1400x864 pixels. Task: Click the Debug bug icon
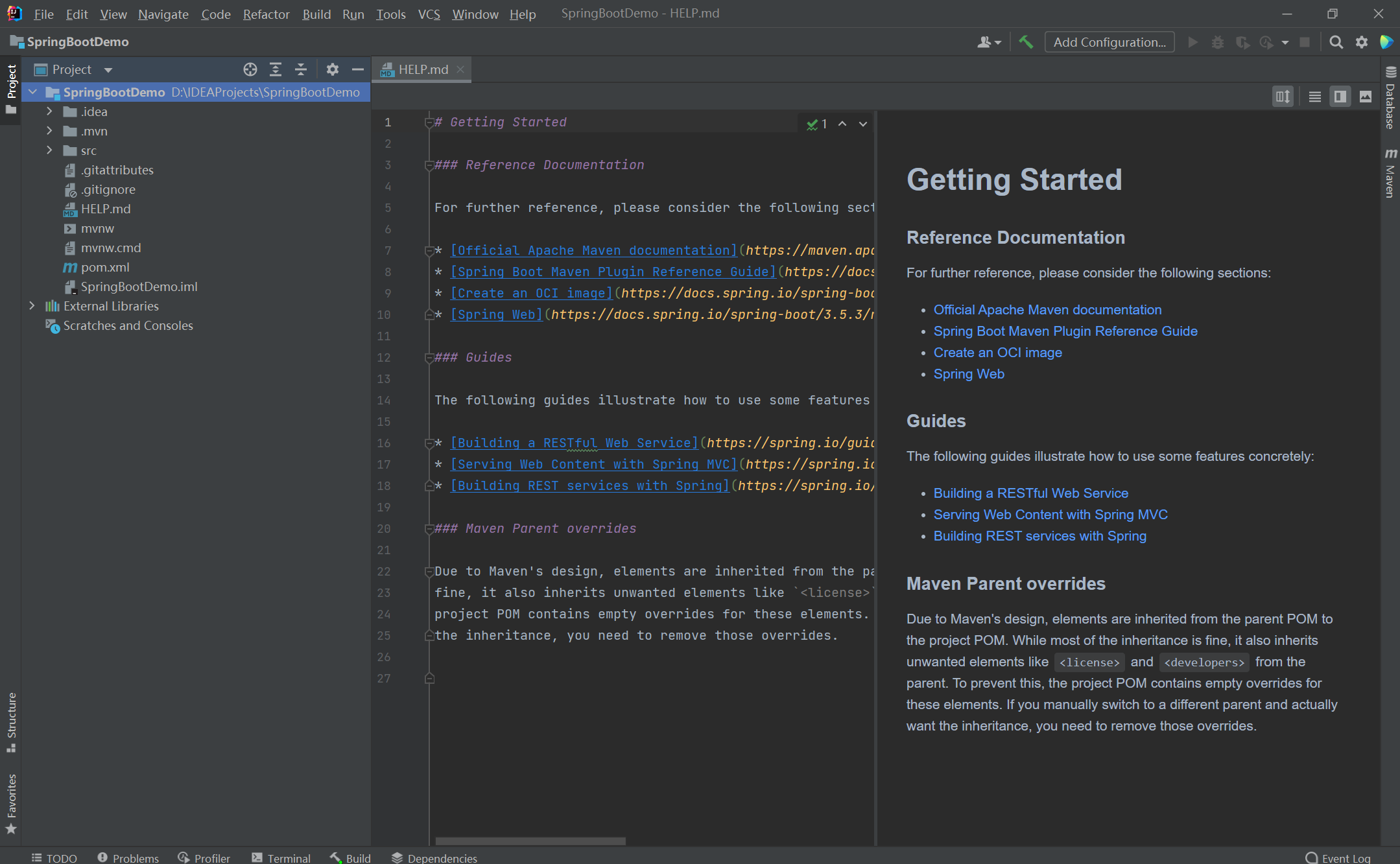coord(1218,42)
